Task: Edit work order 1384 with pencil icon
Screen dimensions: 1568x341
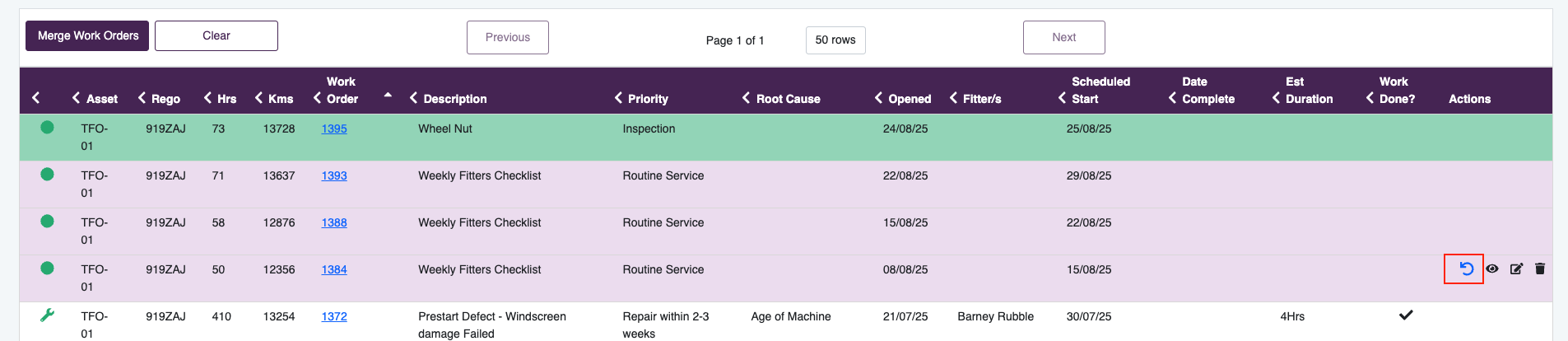Action: (x=1516, y=269)
